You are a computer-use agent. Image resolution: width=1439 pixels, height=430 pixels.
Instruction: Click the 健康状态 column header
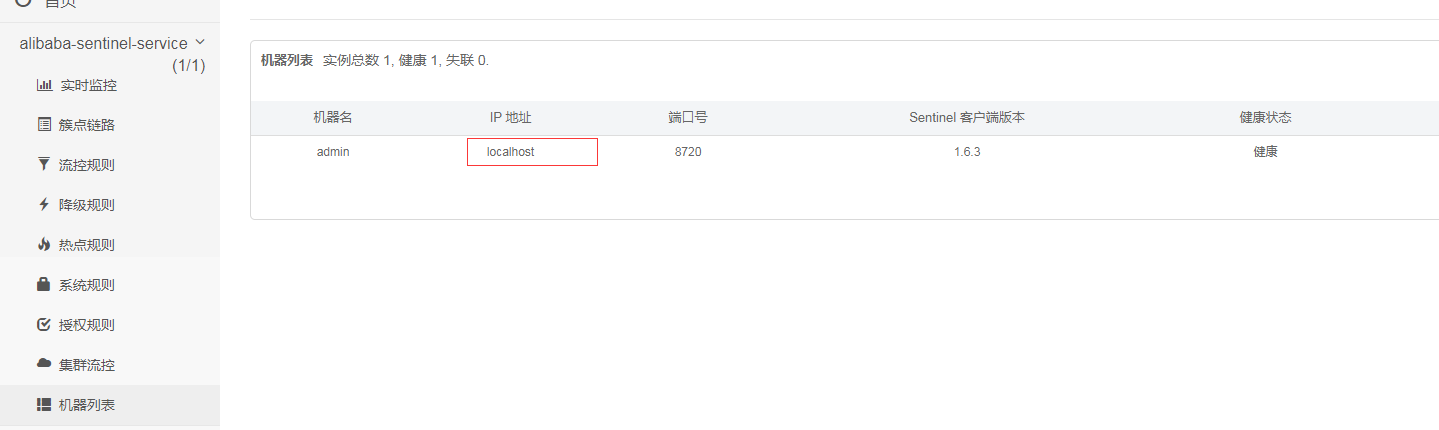[x=1265, y=117]
